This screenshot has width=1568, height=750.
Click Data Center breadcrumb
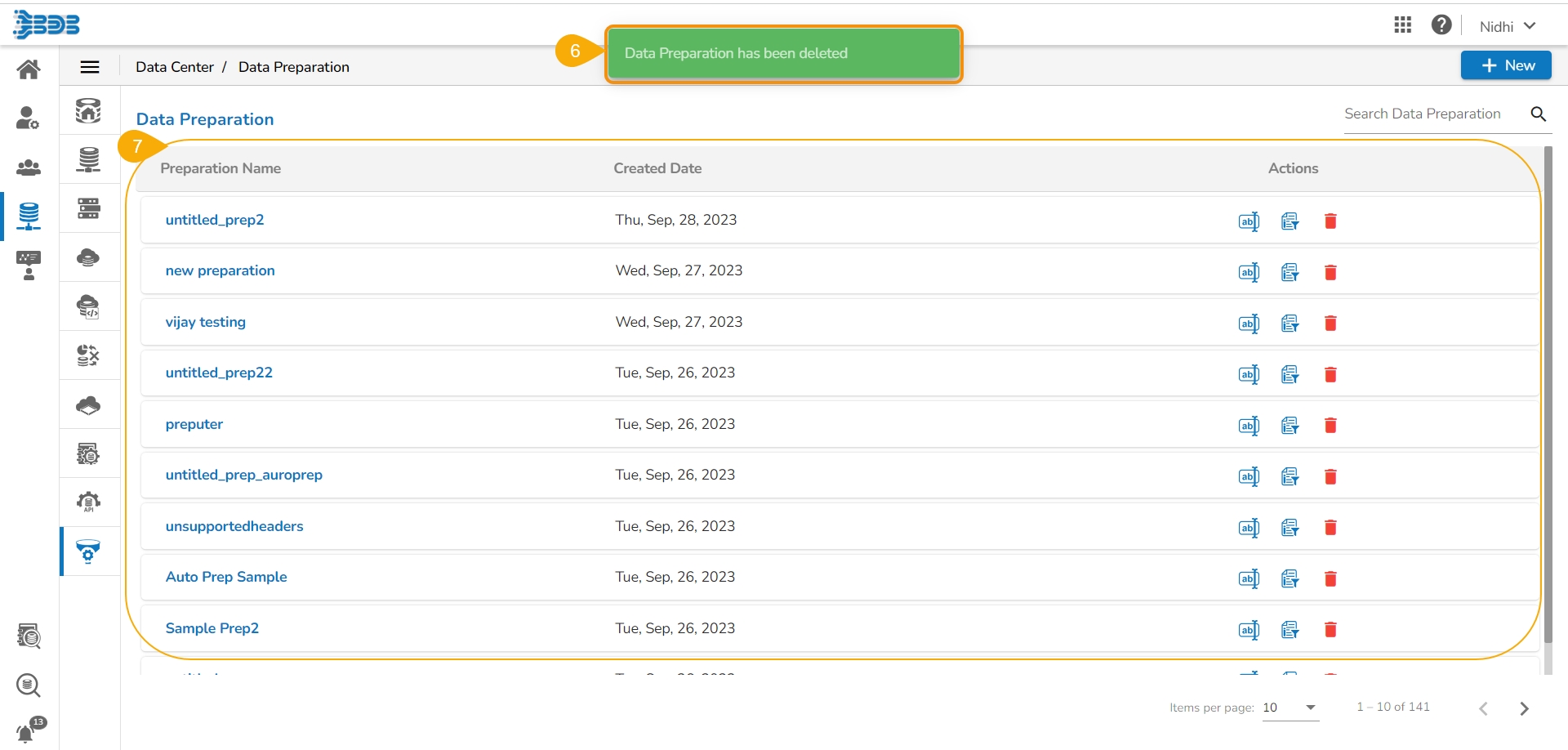[175, 67]
